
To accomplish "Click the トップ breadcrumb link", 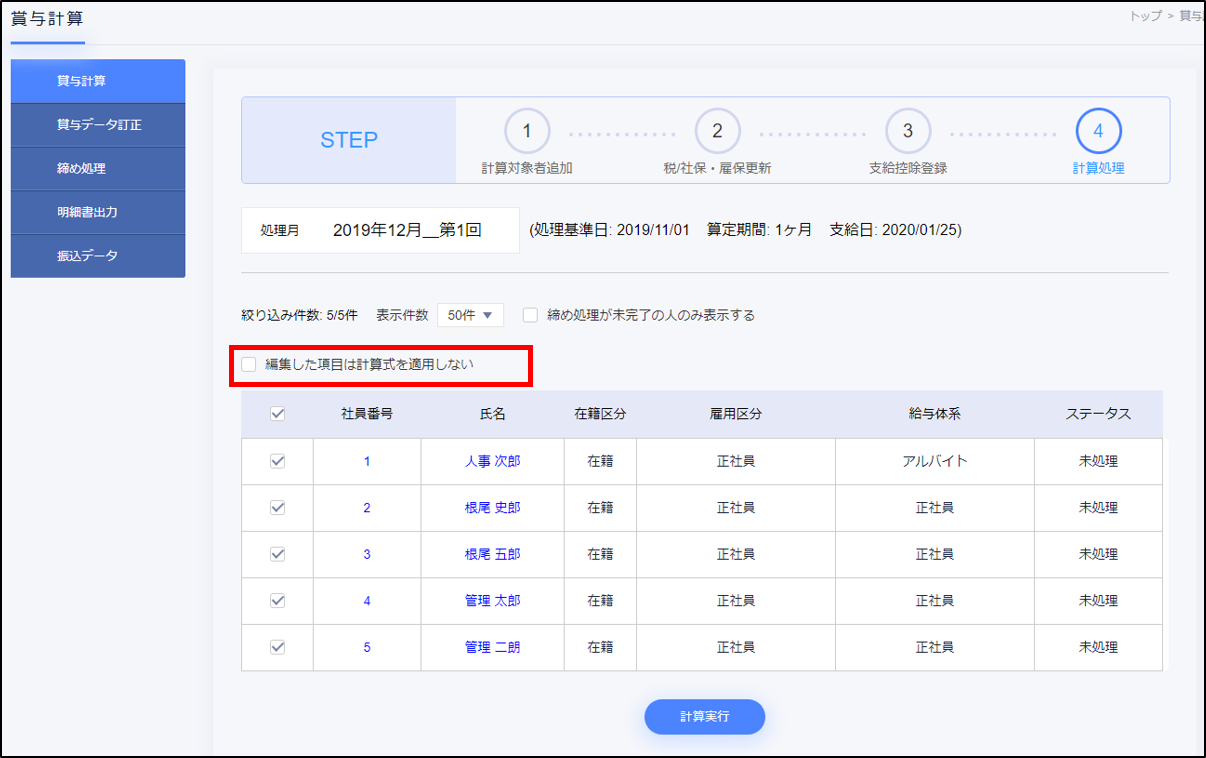I will (x=1145, y=16).
